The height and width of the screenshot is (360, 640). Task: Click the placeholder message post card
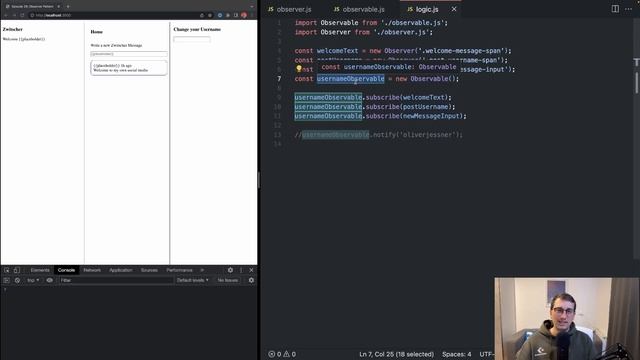pos(129,68)
